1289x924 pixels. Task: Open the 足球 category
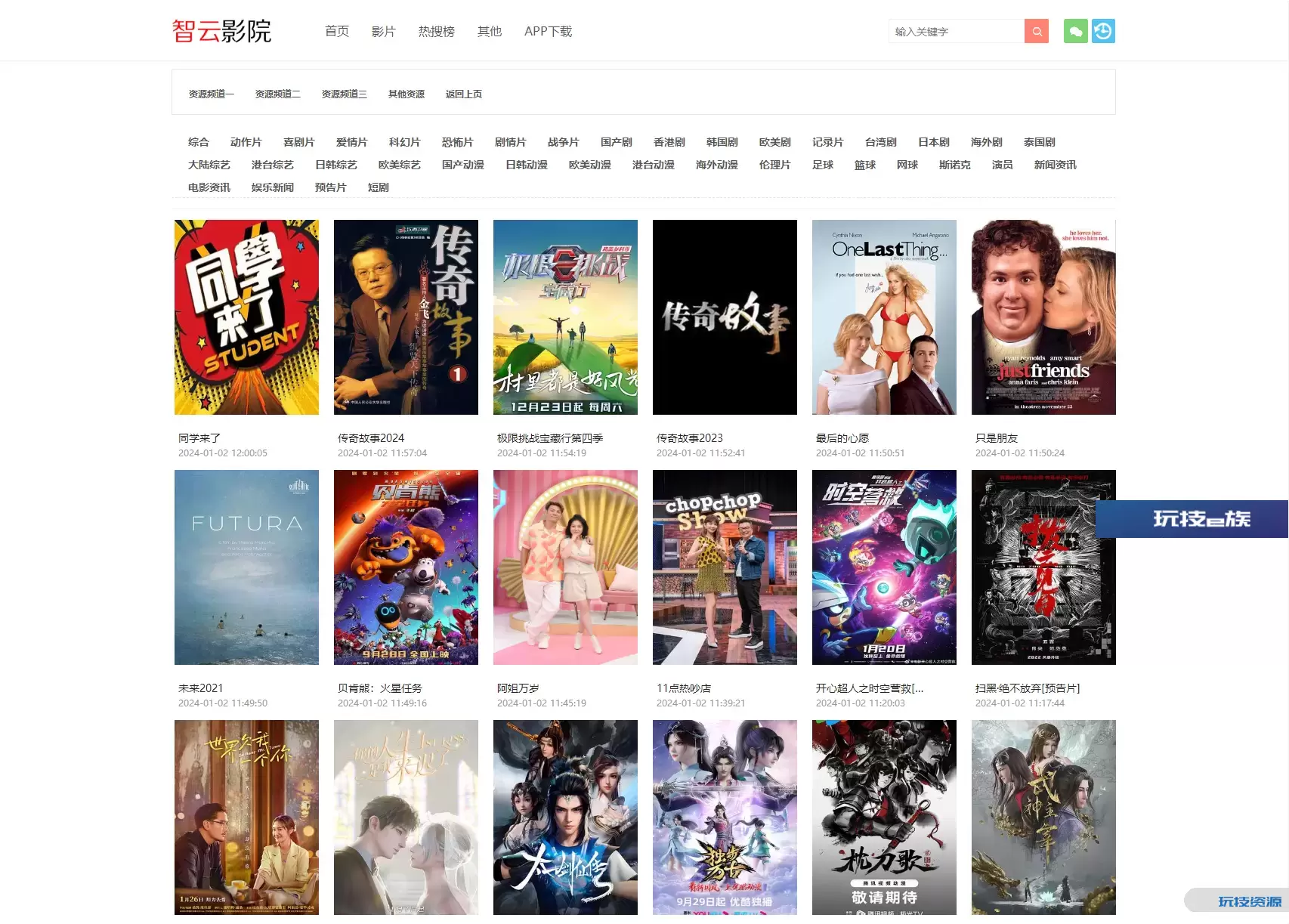pos(823,165)
